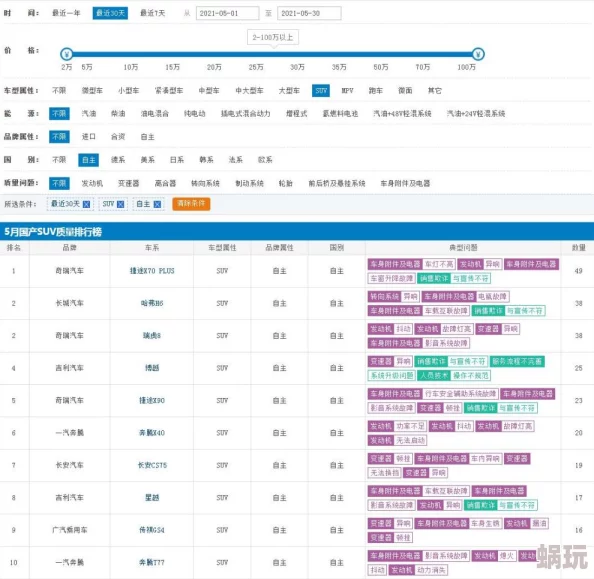Image resolution: width=594 pixels, height=579 pixels.
Task: Open the 哈弗H6 car series link
Action: click(x=152, y=303)
